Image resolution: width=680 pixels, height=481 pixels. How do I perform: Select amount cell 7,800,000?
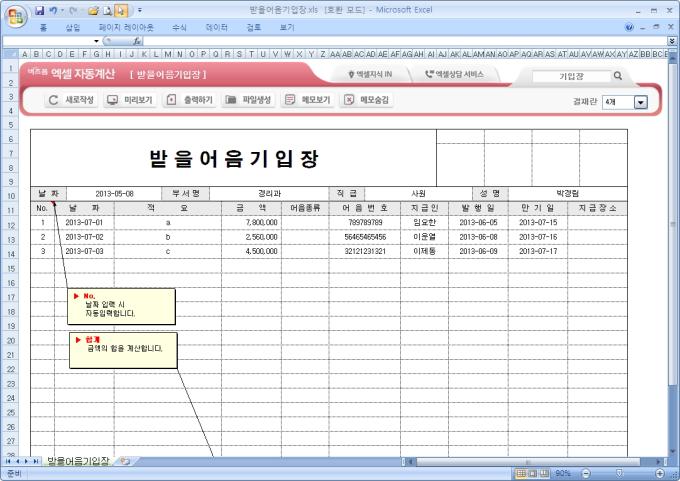[252, 223]
